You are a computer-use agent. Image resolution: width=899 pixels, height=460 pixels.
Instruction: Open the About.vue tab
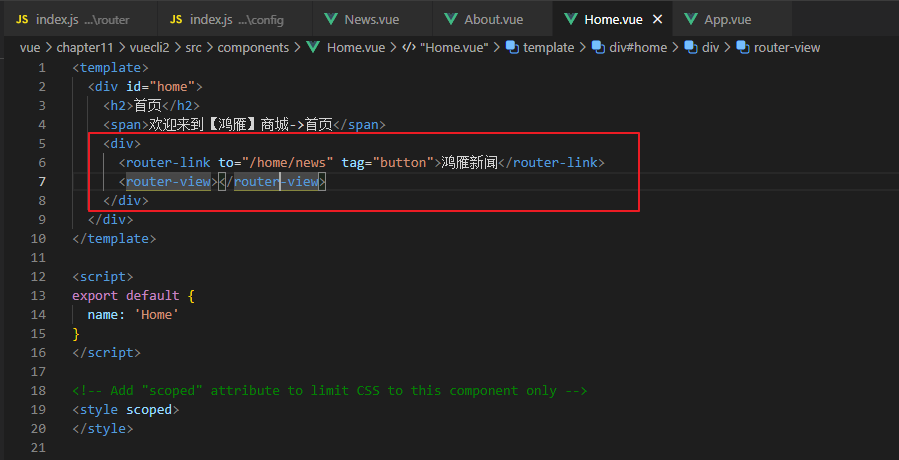click(493, 19)
